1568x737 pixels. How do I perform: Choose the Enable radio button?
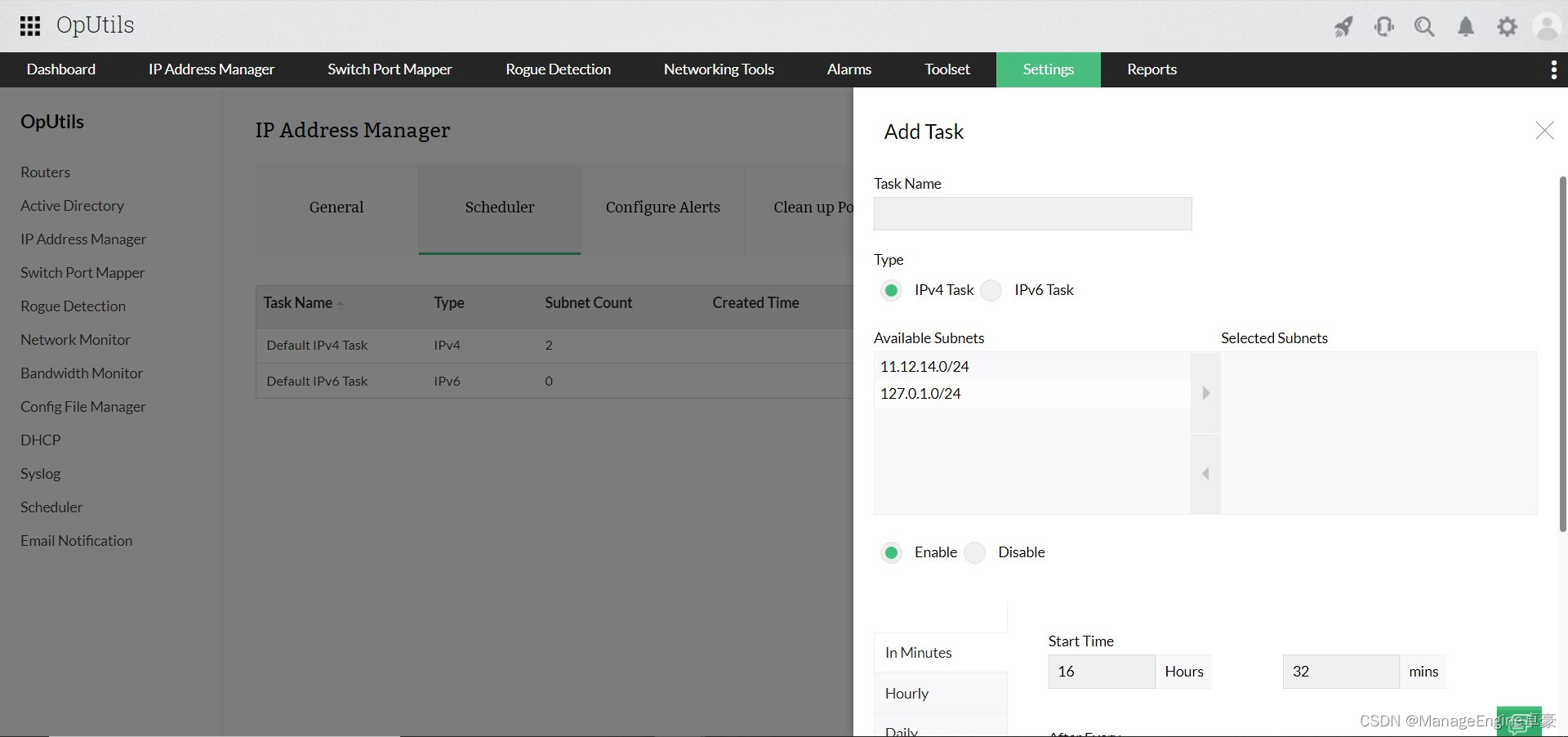(892, 553)
